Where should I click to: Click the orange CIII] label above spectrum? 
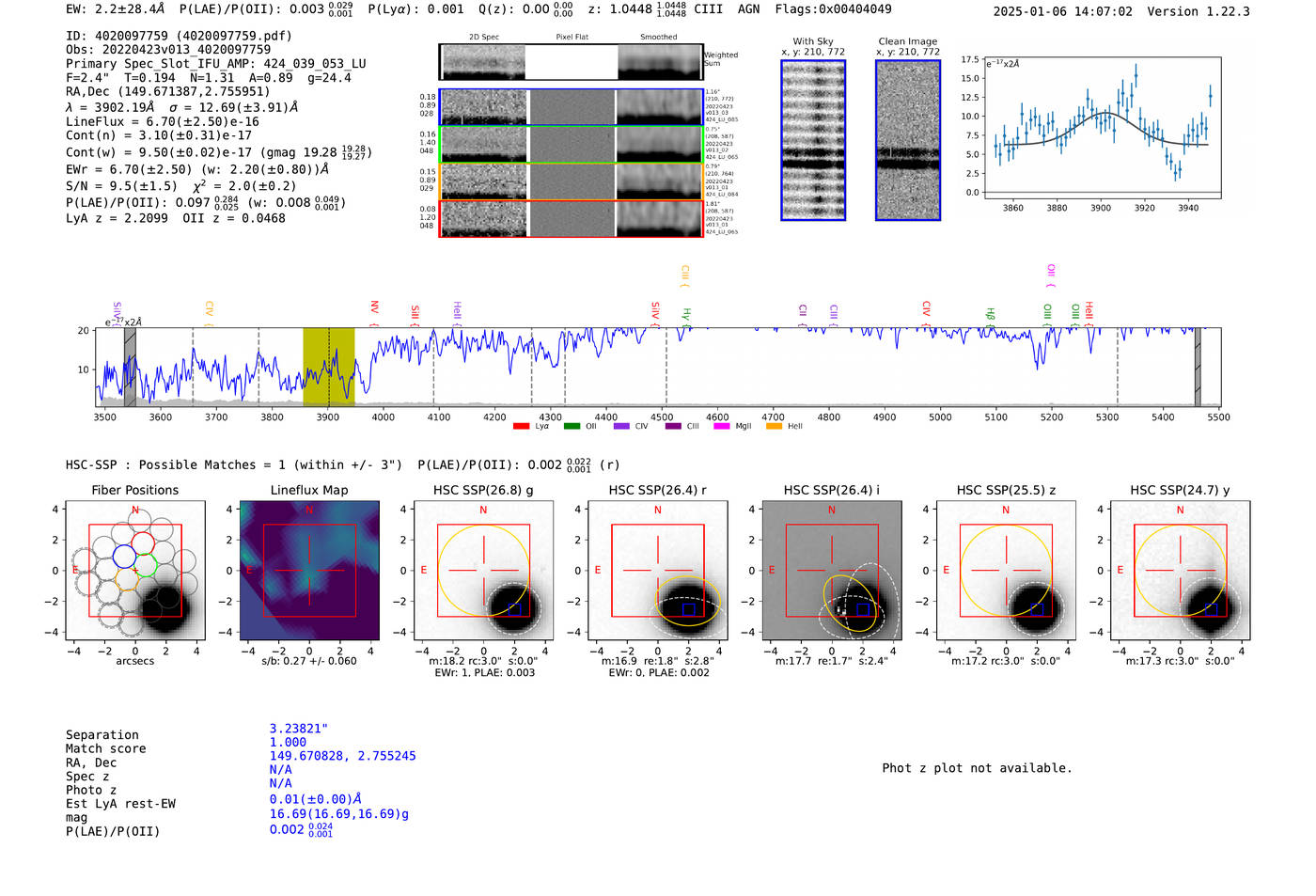point(685,276)
